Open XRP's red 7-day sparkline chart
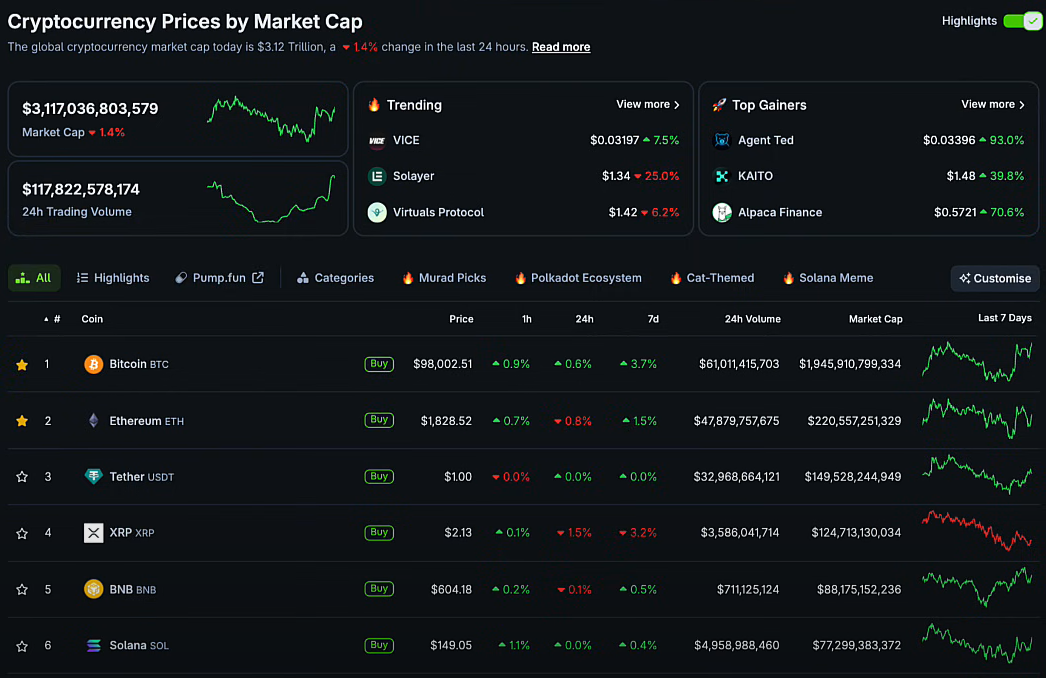 977,530
